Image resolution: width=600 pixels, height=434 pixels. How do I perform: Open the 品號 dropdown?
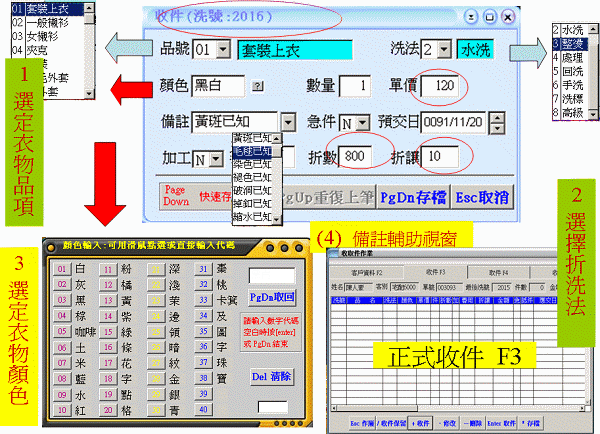(x=225, y=48)
